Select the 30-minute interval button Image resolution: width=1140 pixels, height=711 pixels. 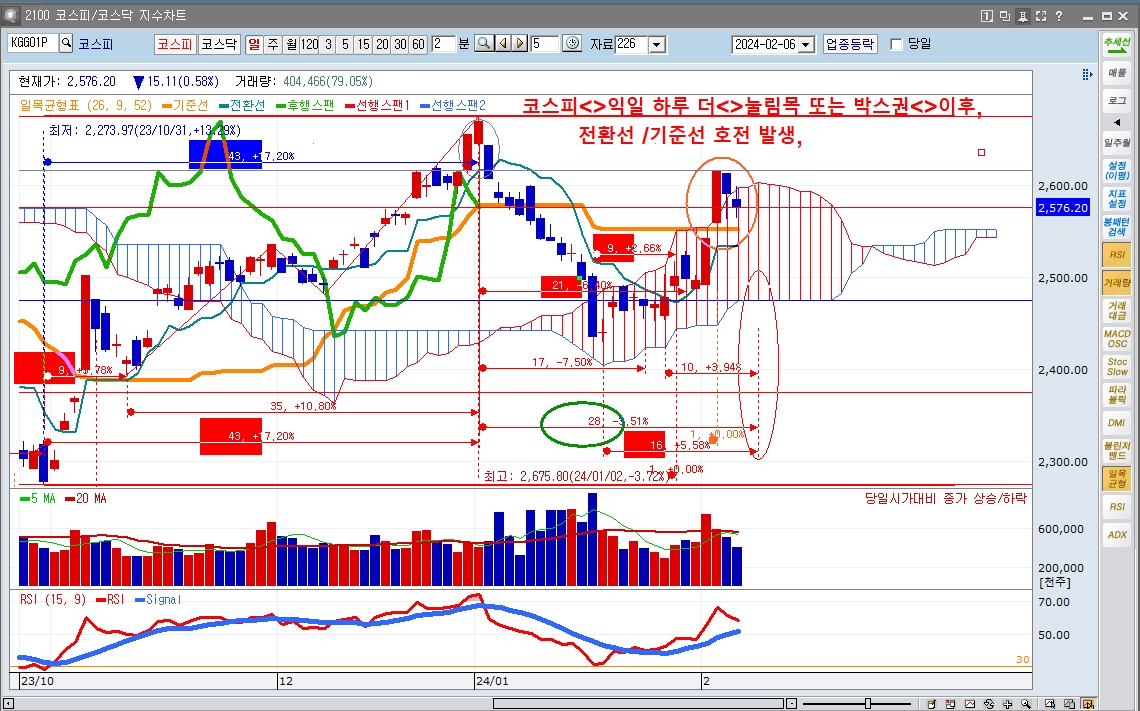pyautogui.click(x=400, y=44)
